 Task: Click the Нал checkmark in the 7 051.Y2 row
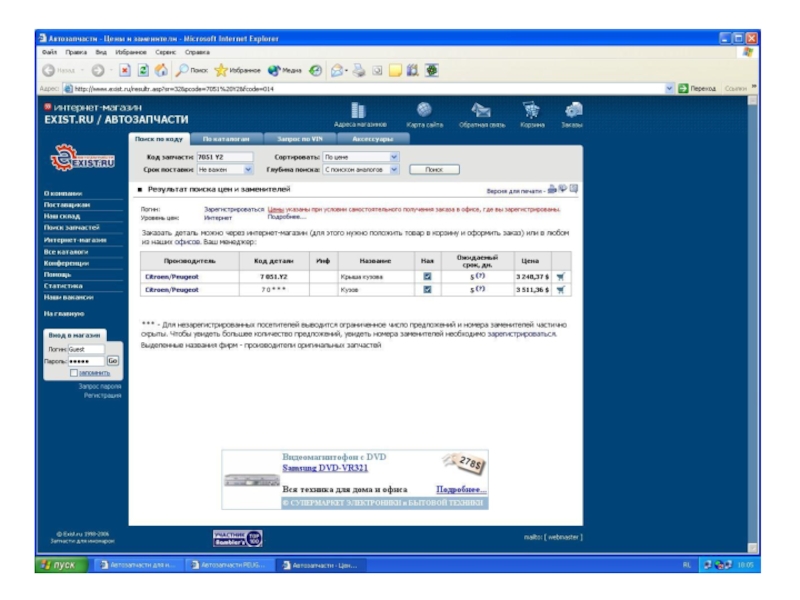[x=428, y=277]
